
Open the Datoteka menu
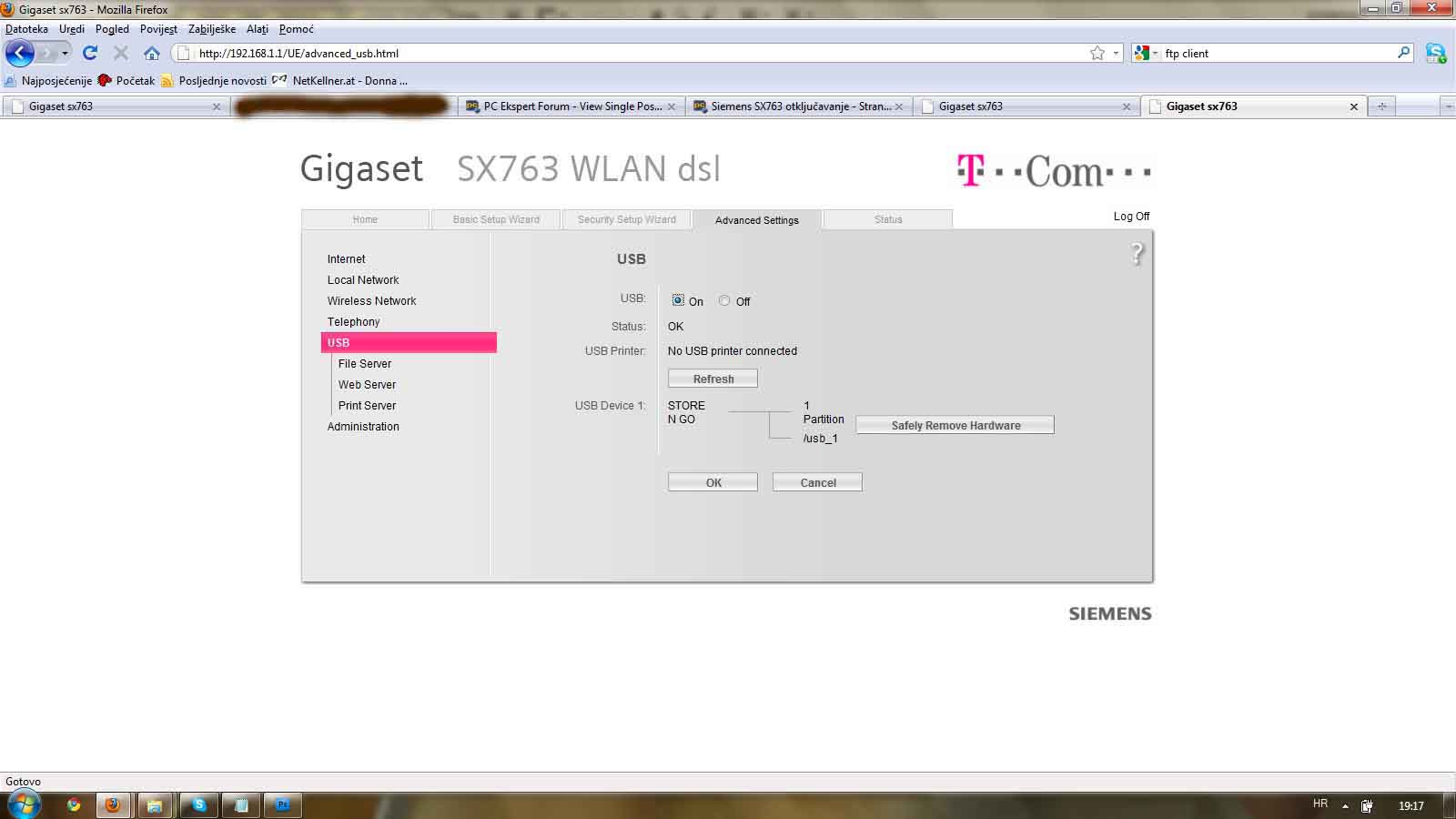click(26, 29)
